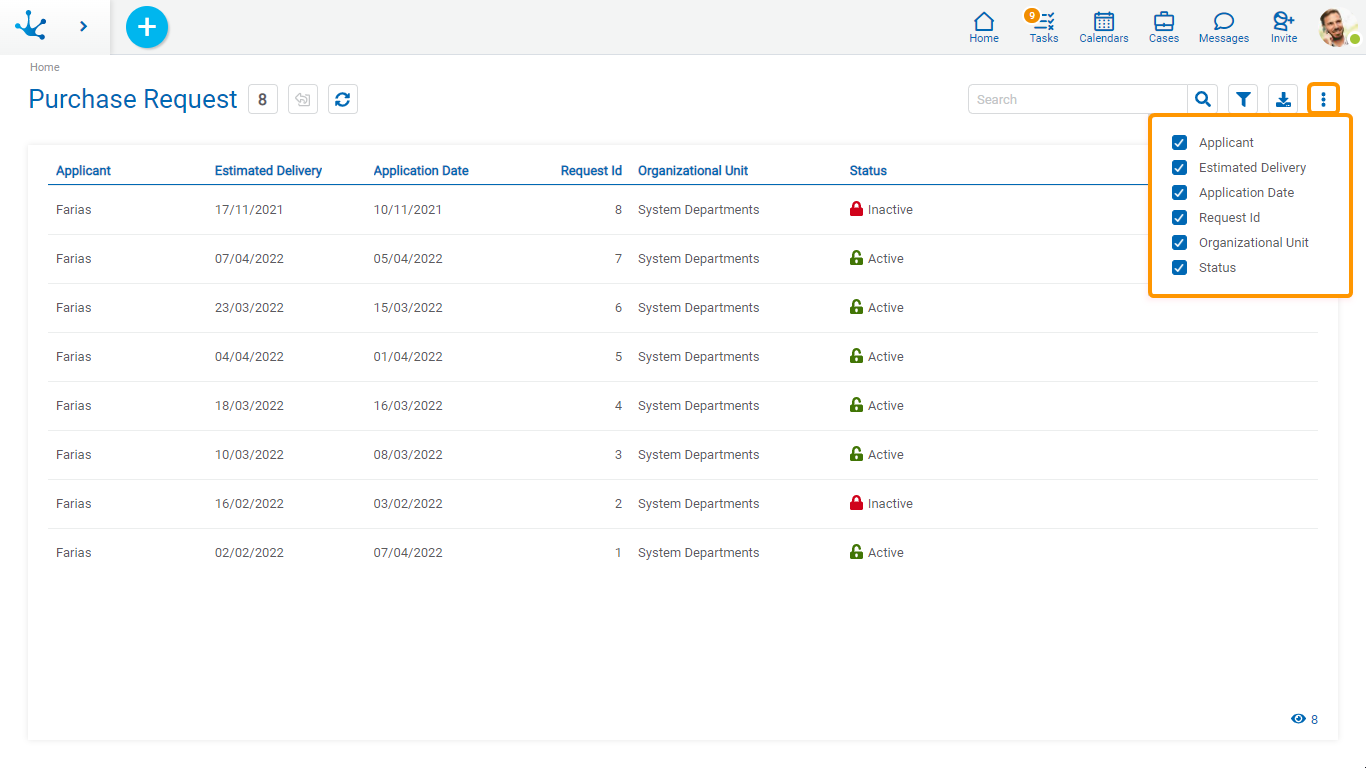Click Farias in request 3 row
Screen dimensions: 1366x768
(74, 455)
